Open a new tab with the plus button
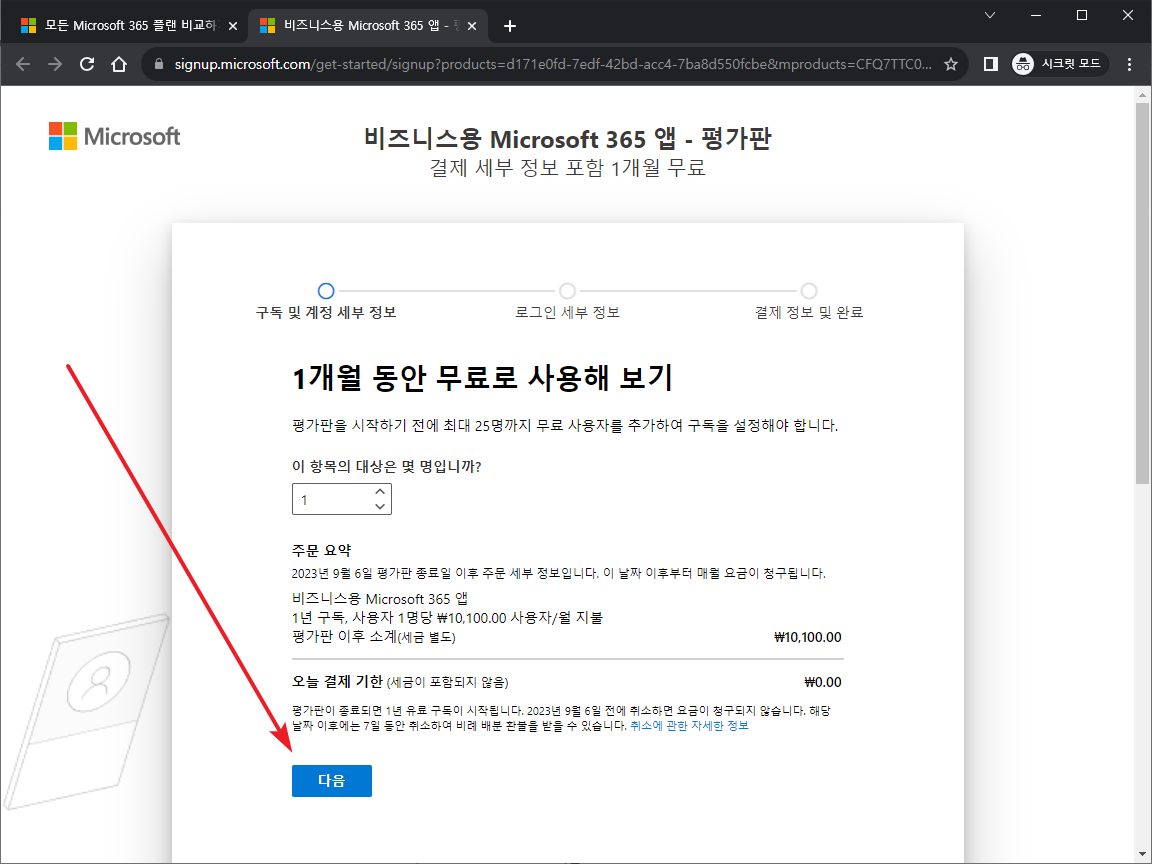The image size is (1152, 864). click(510, 26)
